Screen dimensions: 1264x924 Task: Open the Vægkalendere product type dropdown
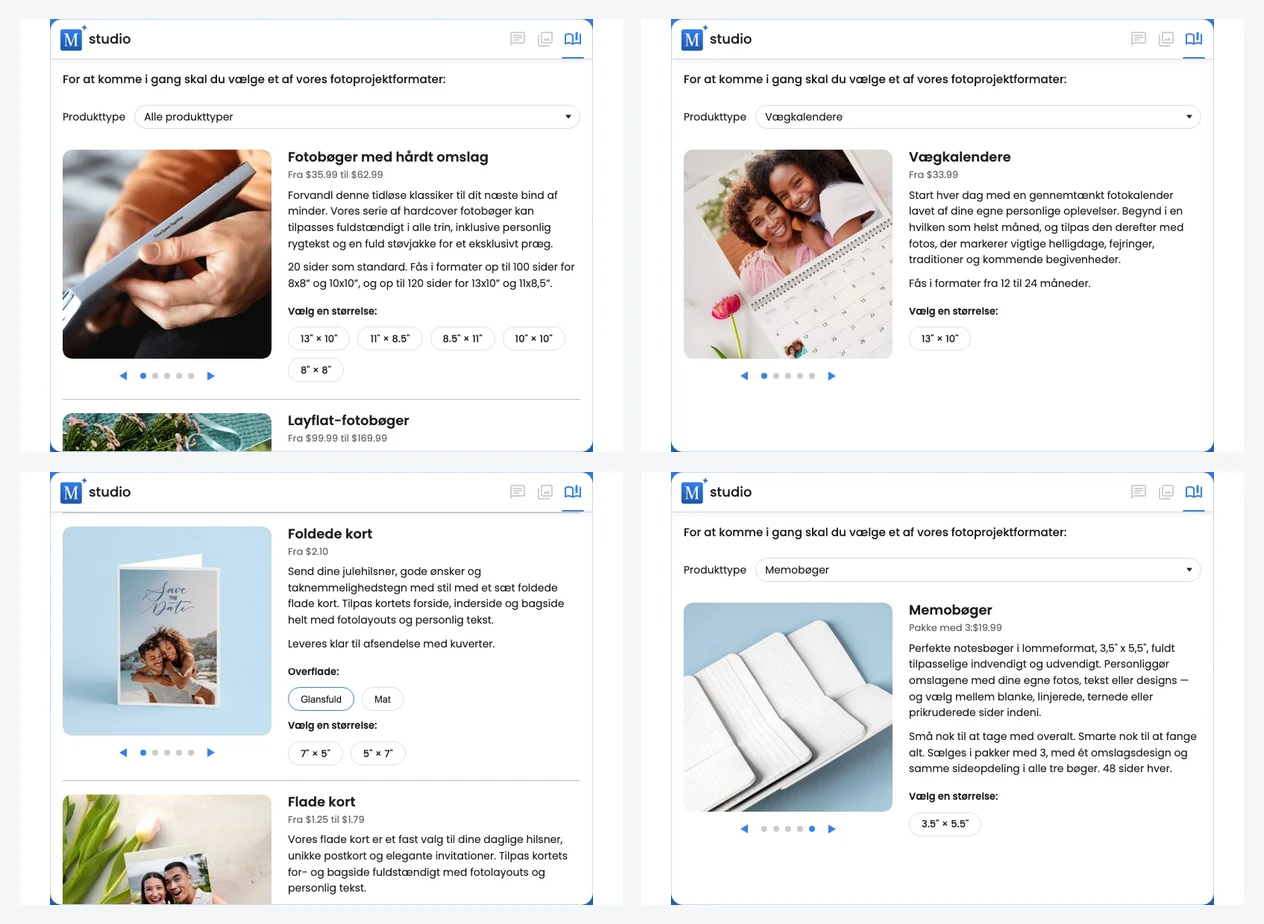coord(978,117)
